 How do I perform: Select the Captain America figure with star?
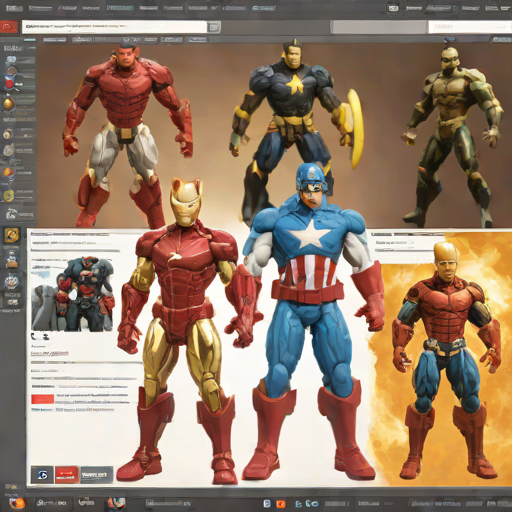[x=312, y=320]
